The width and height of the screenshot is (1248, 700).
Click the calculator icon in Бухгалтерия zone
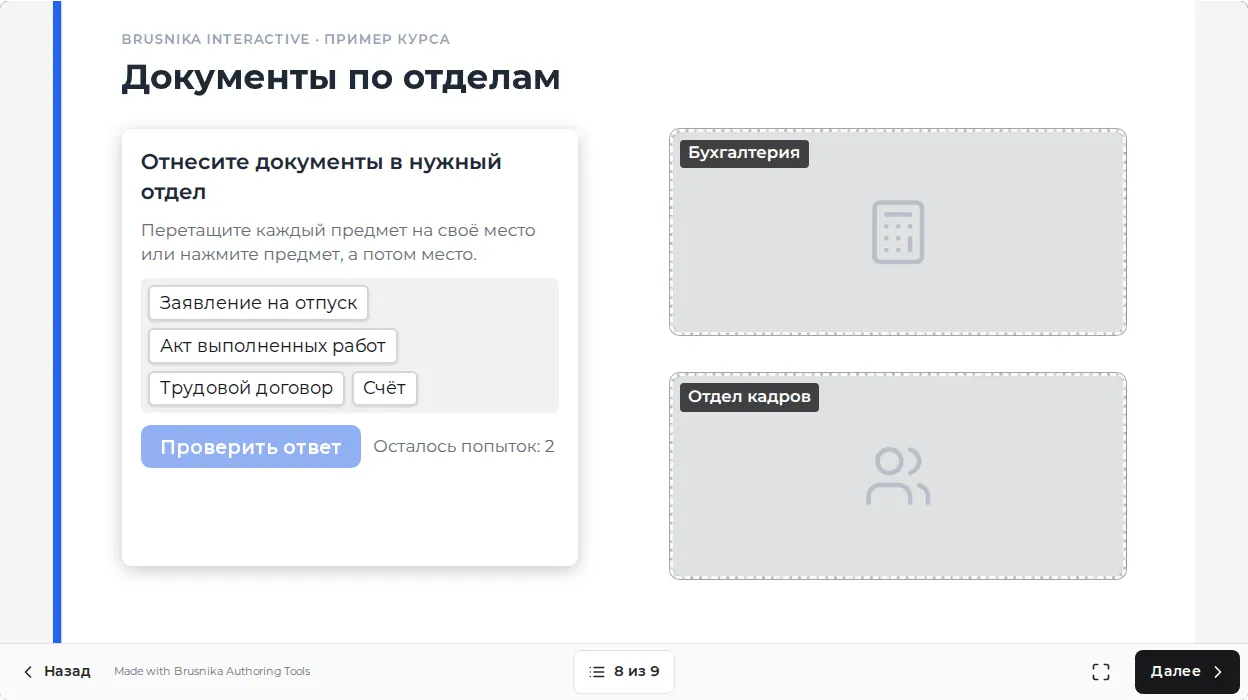[898, 232]
